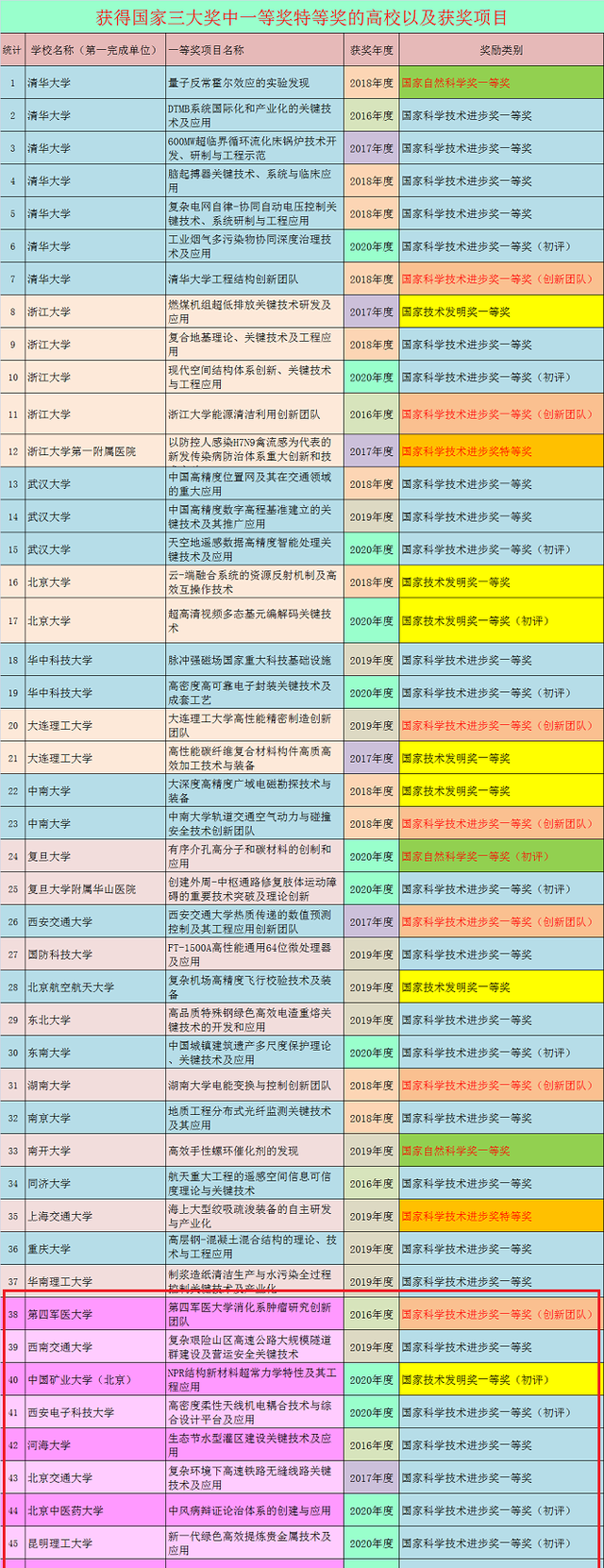Image resolution: width=604 pixels, height=1568 pixels.
Task: Click the 天空地遥感数据高精度智能处理 project cell
Action: [255, 549]
